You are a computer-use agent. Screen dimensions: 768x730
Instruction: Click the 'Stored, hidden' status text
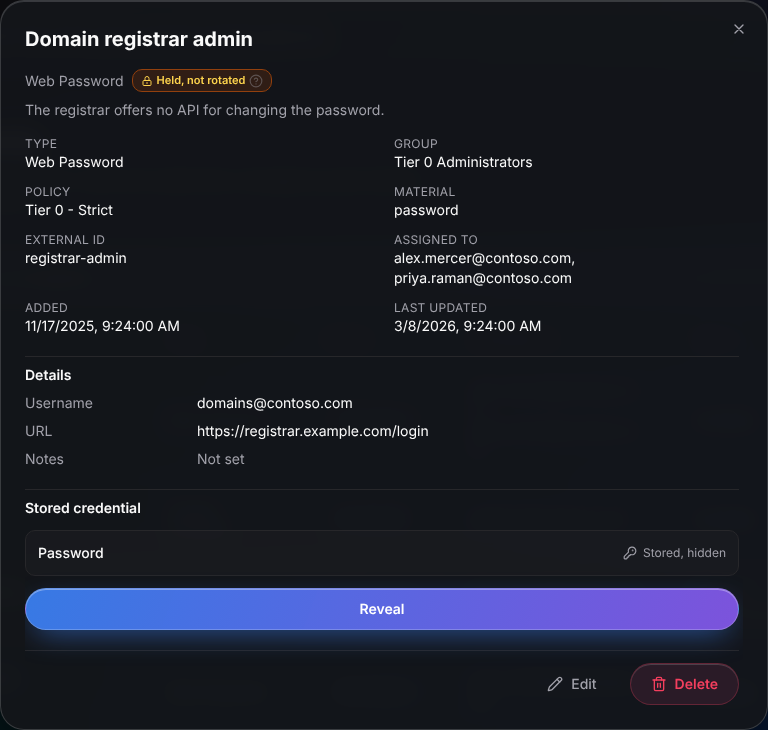684,553
